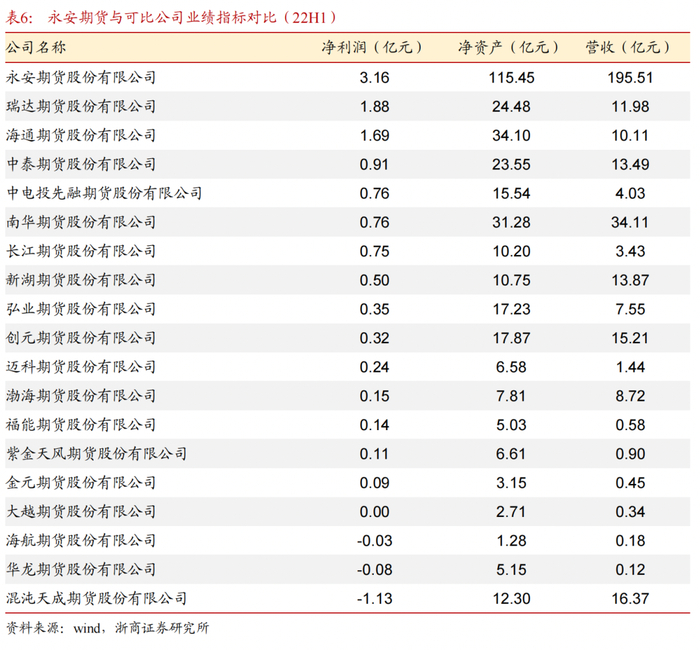This screenshot has height=650, width=700.
Task: Click the net profit value 1.88
Action: [375, 107]
